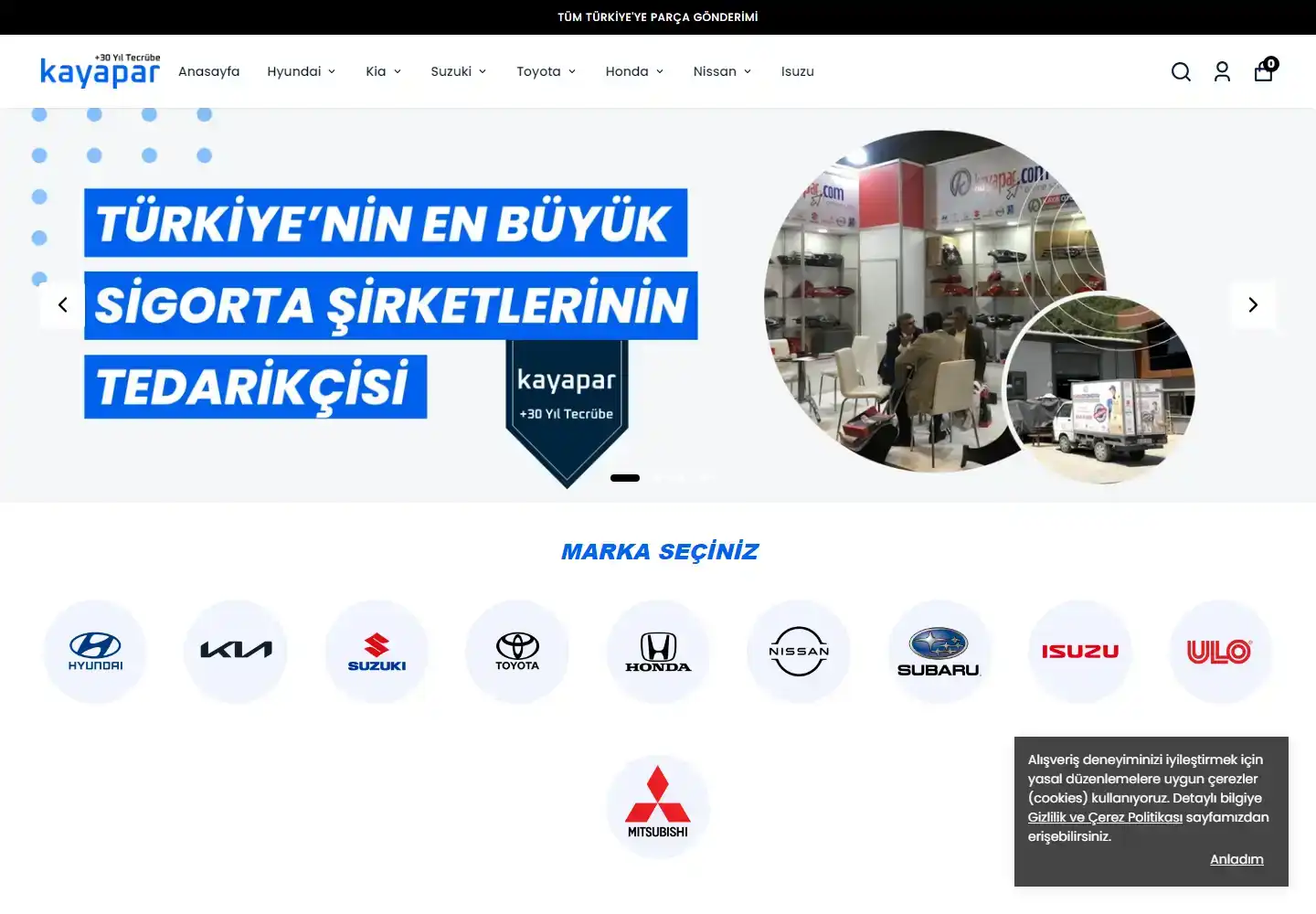
Task: Expand the Hyundai menu dropdown
Action: pyautogui.click(x=302, y=71)
